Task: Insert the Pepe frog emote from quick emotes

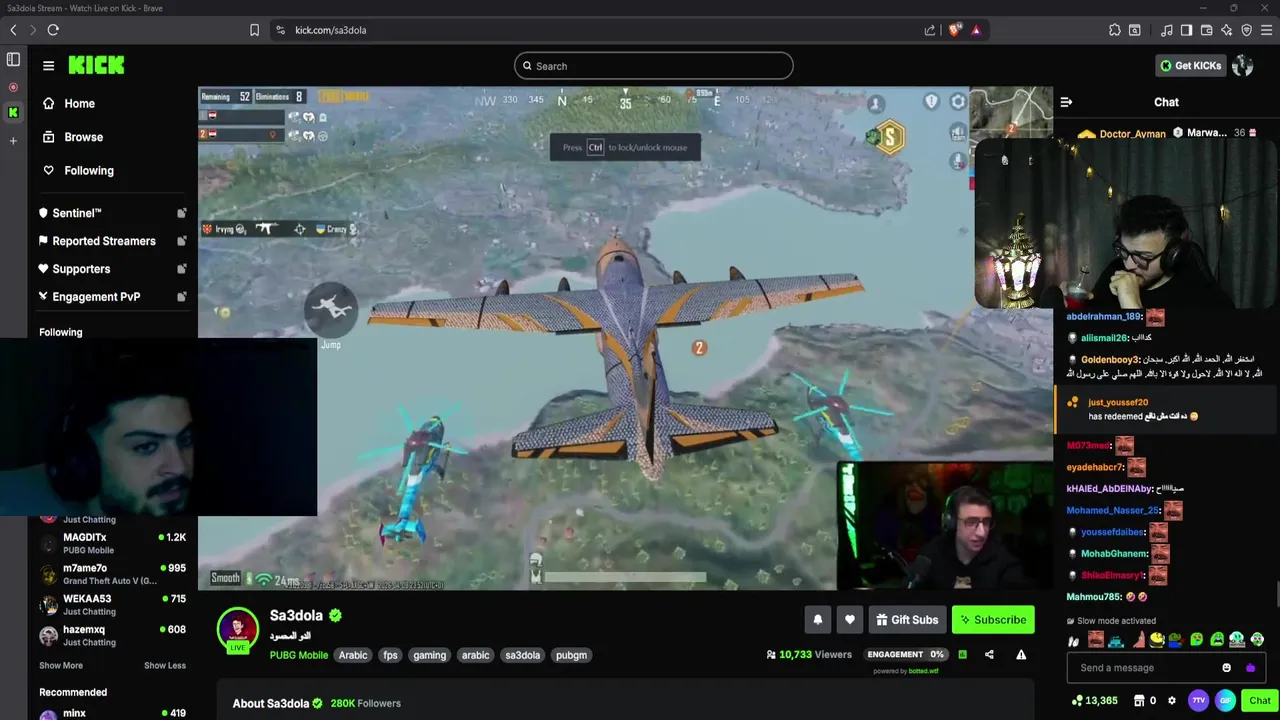Action: tap(1177, 640)
